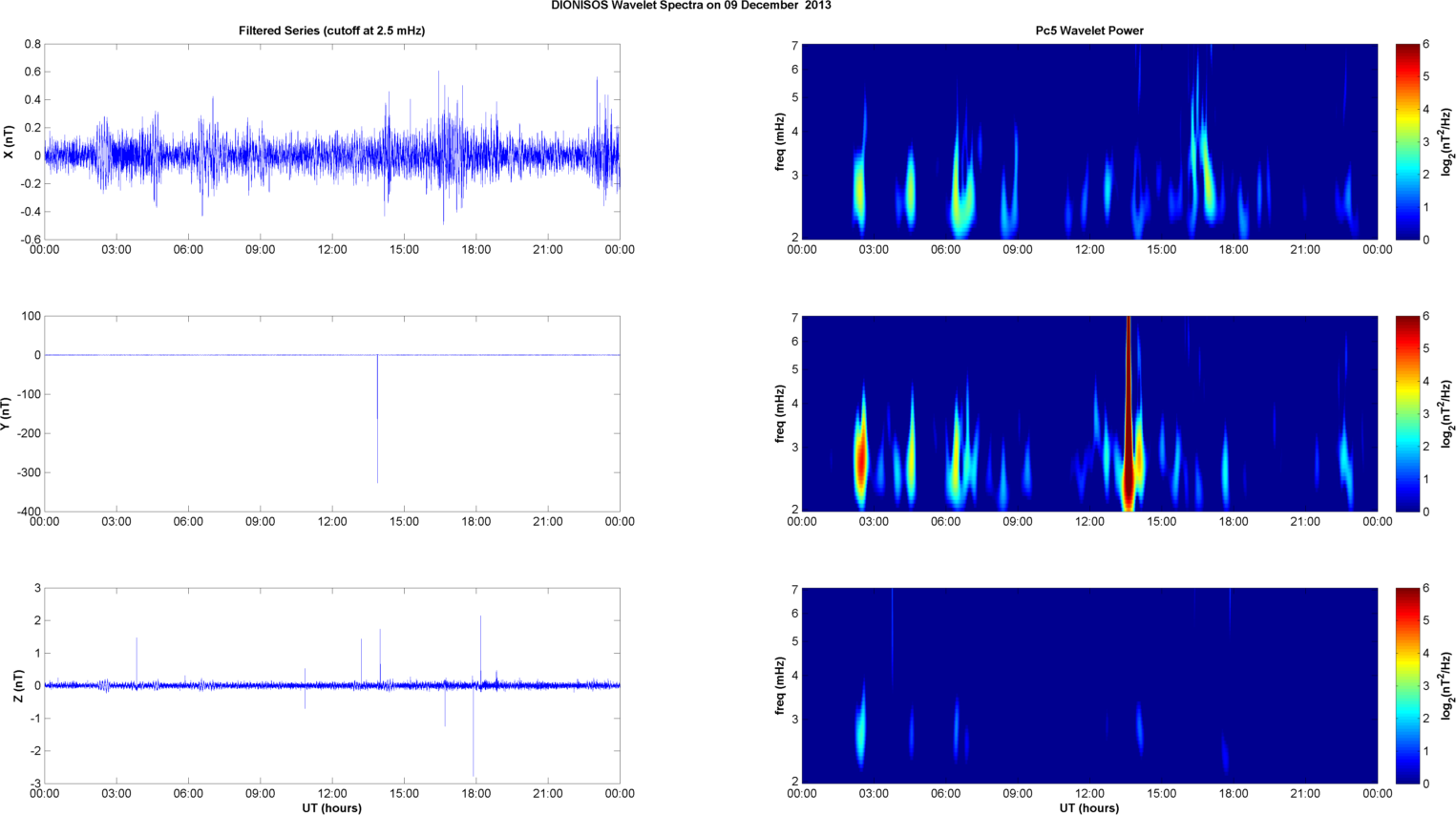Click 'freq (mHz)' label of middle wavelet plot
Screen dimensions: 1456x815
click(780, 414)
